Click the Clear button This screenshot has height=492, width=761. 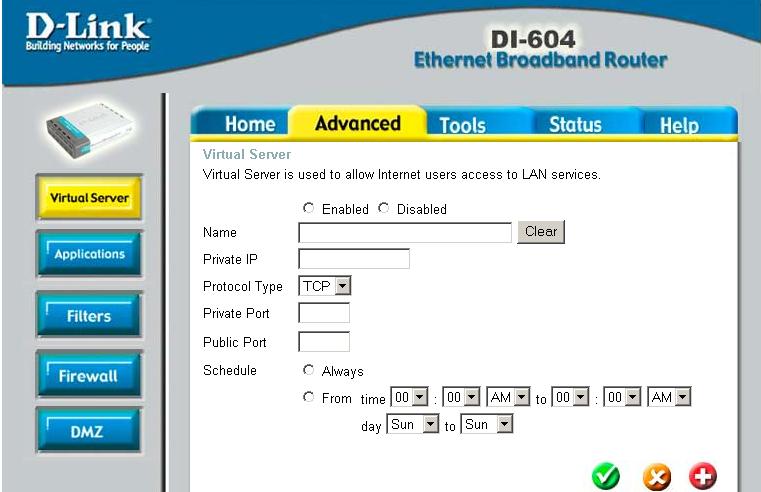[541, 231]
